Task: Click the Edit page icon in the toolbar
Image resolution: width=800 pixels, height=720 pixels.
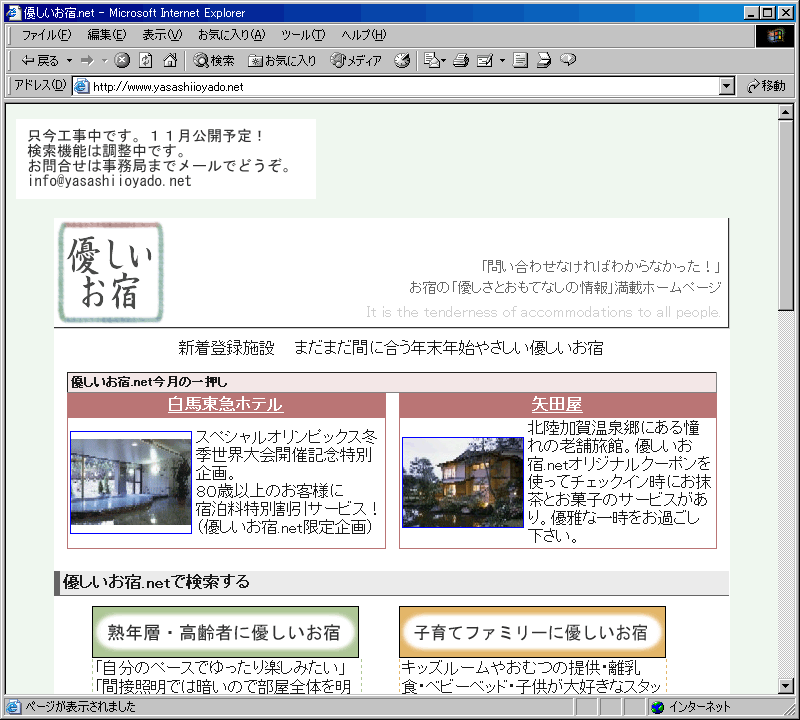Action: click(x=485, y=61)
